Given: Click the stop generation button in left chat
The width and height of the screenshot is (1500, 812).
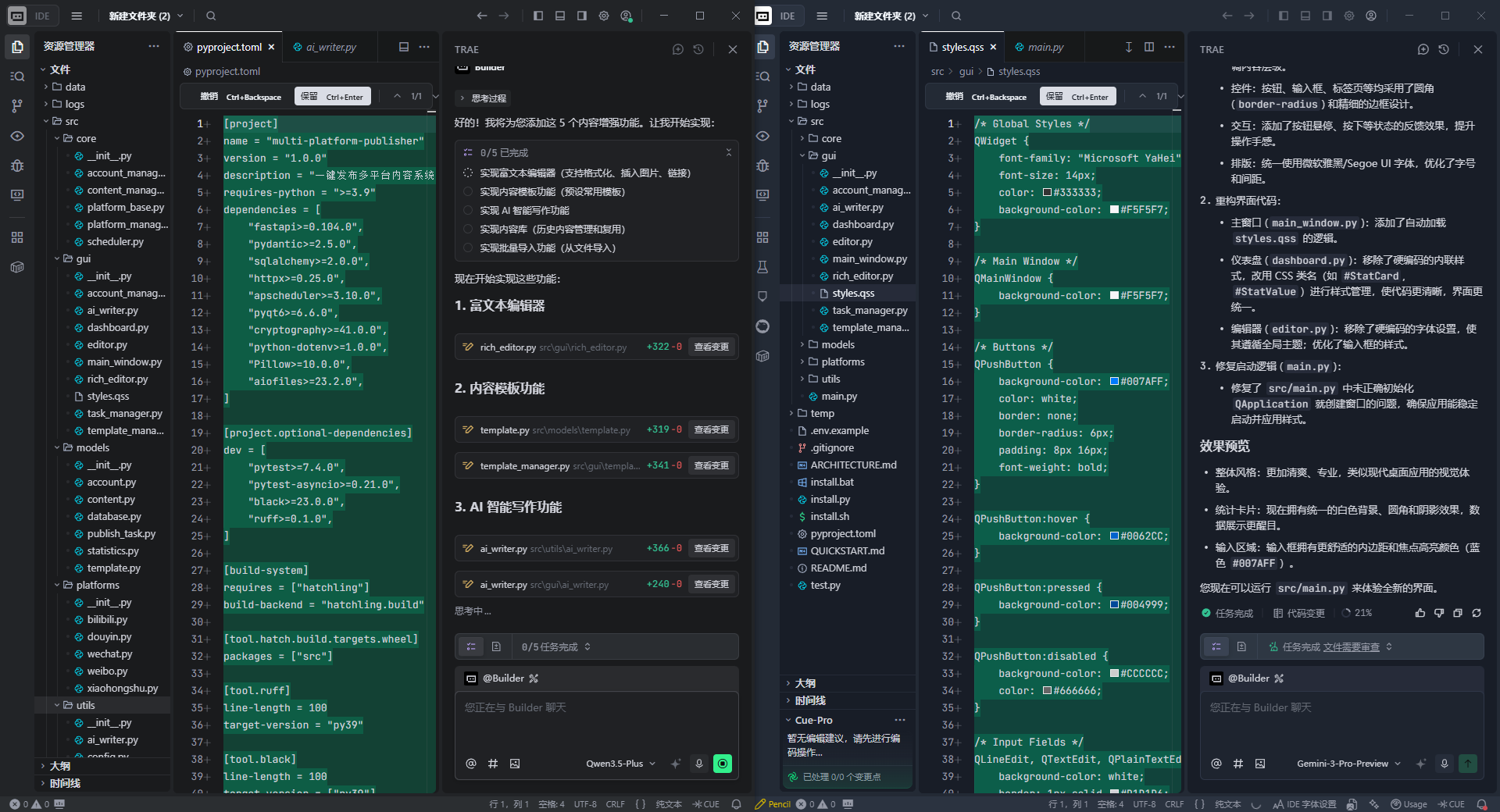Looking at the screenshot, I should [x=723, y=764].
